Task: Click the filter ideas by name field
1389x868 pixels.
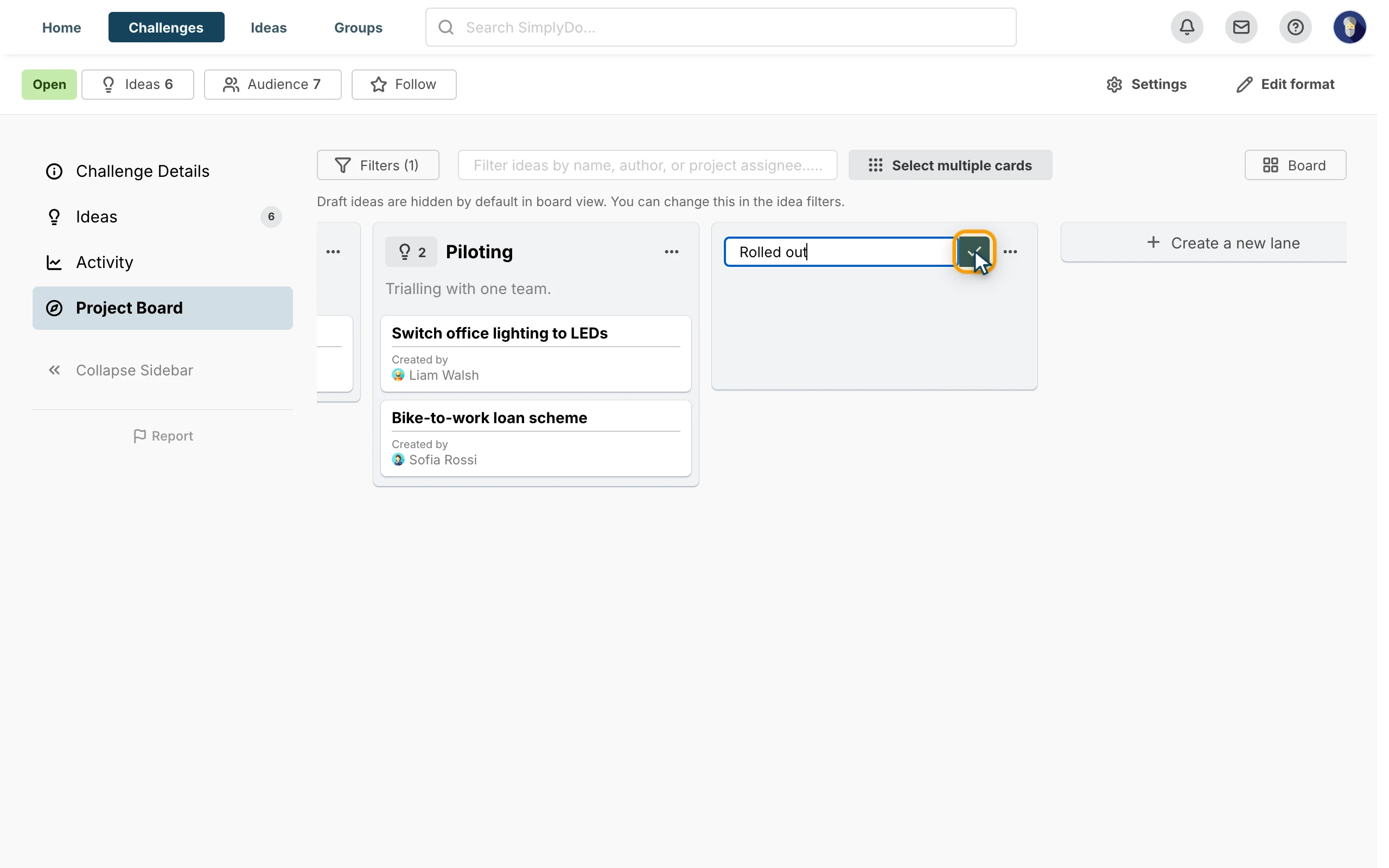Action: click(647, 165)
